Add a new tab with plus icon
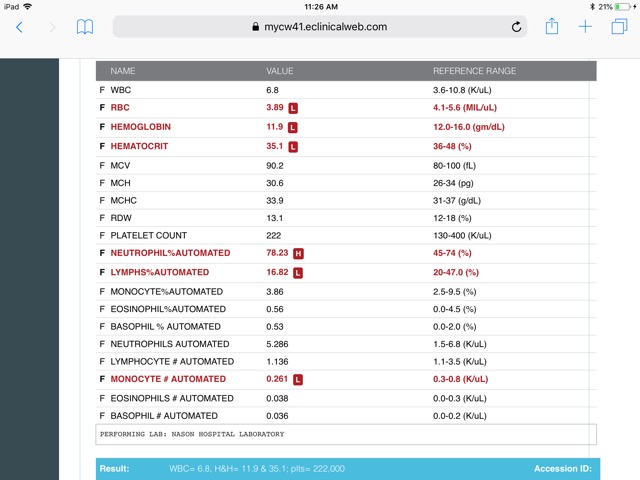 (x=585, y=27)
